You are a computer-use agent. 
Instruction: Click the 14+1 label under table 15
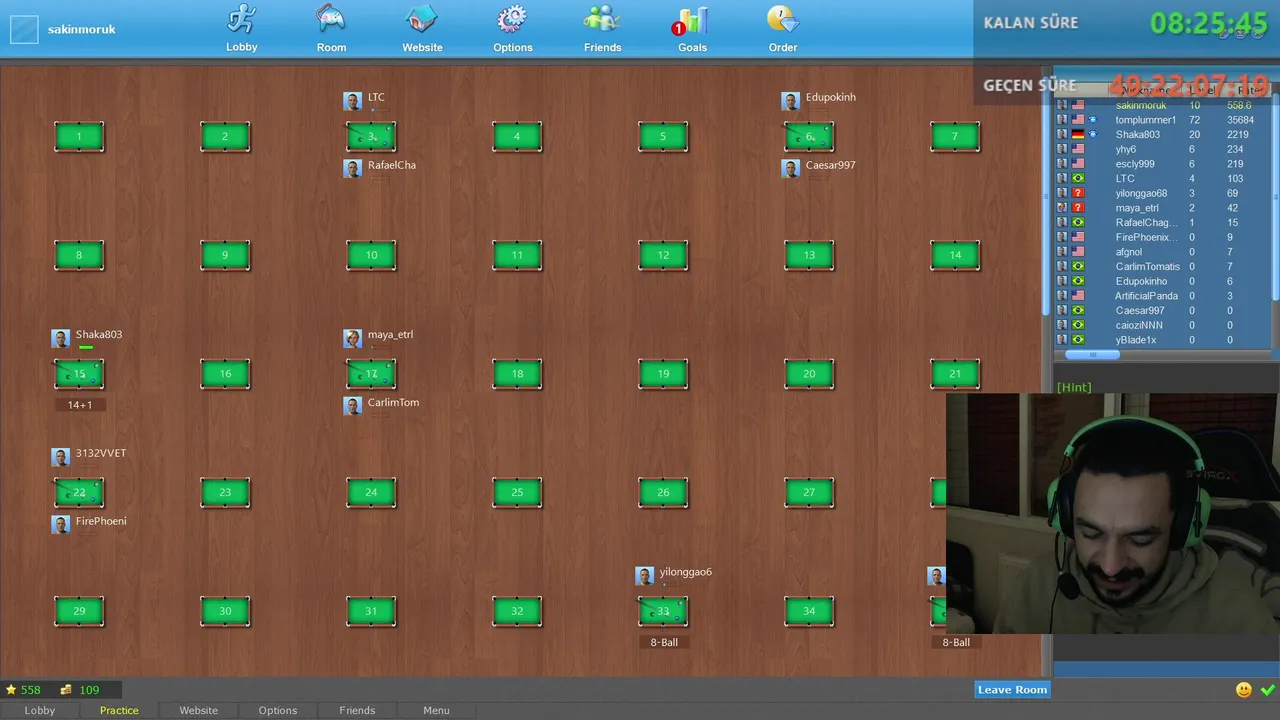pos(80,405)
